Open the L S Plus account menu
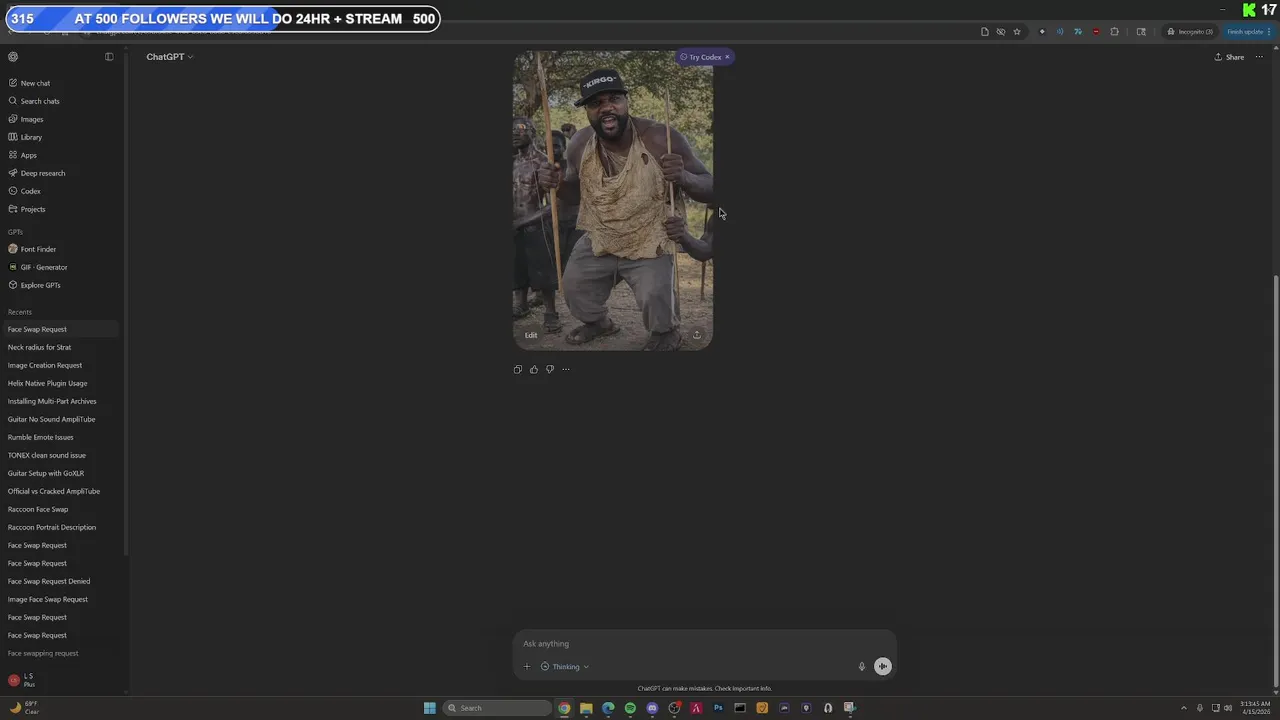 60,680
